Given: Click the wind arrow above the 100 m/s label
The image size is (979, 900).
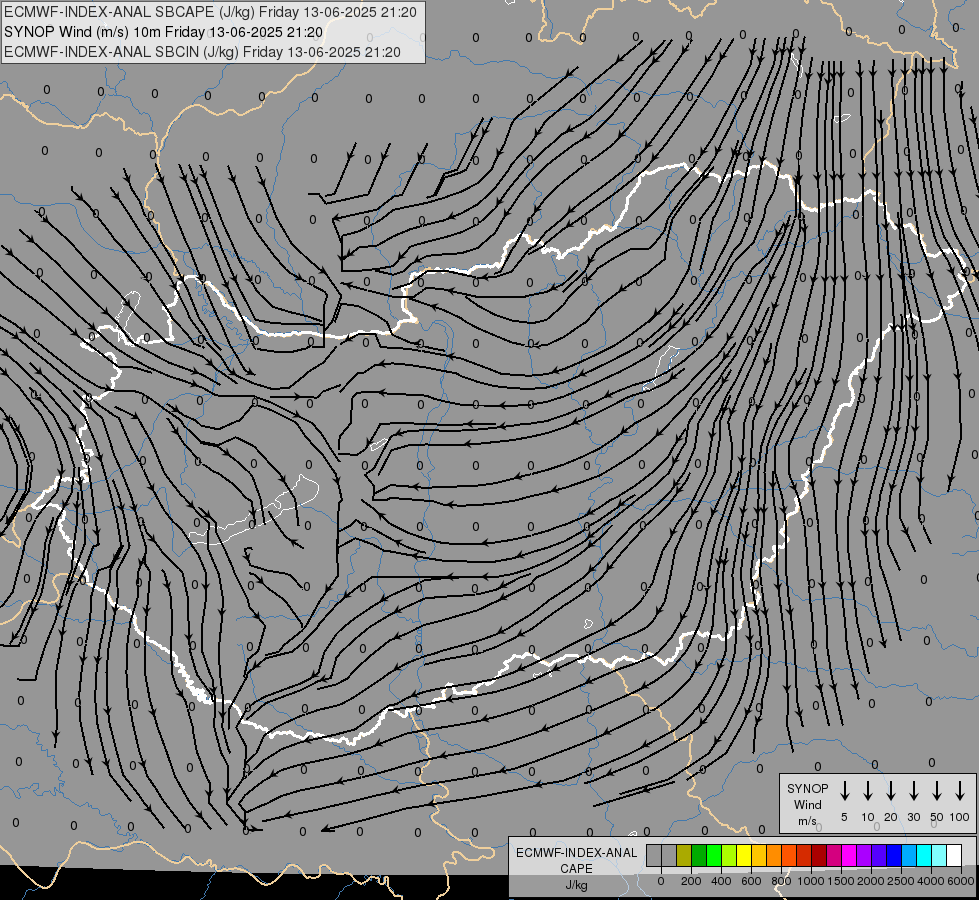Looking at the screenshot, I should click(960, 791).
